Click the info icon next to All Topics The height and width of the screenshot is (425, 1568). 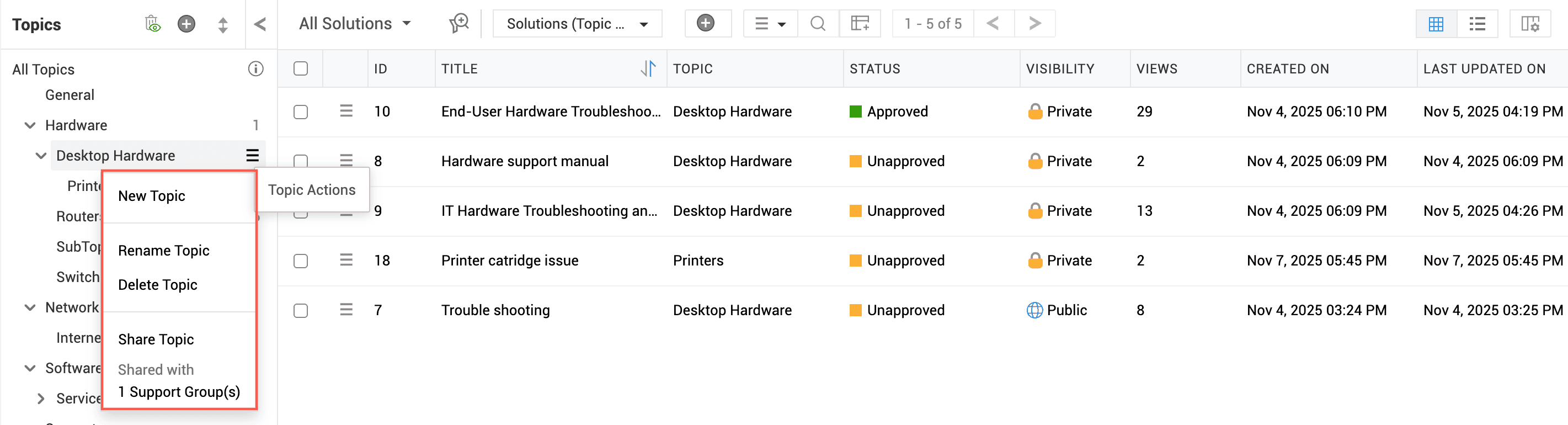point(255,69)
